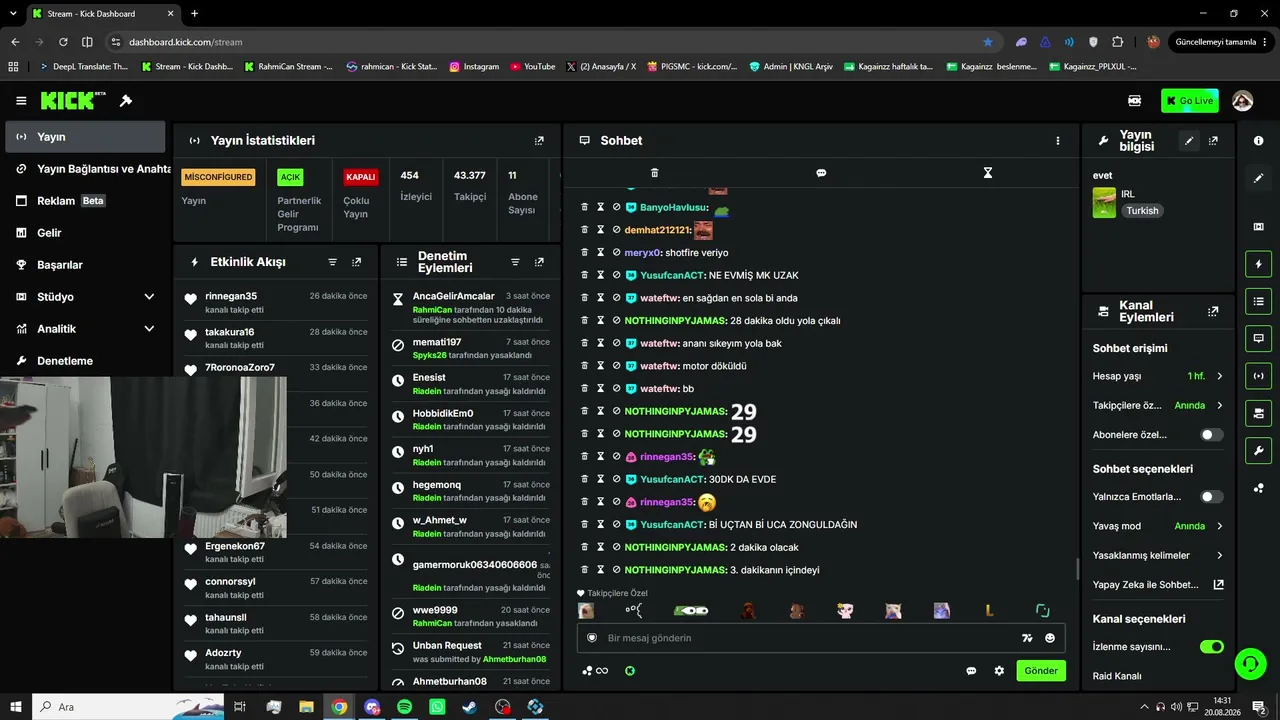Viewport: 1280px width, 720px height.
Task: Toggle Yalnızca Emotlarla switch
Action: (x=1211, y=497)
